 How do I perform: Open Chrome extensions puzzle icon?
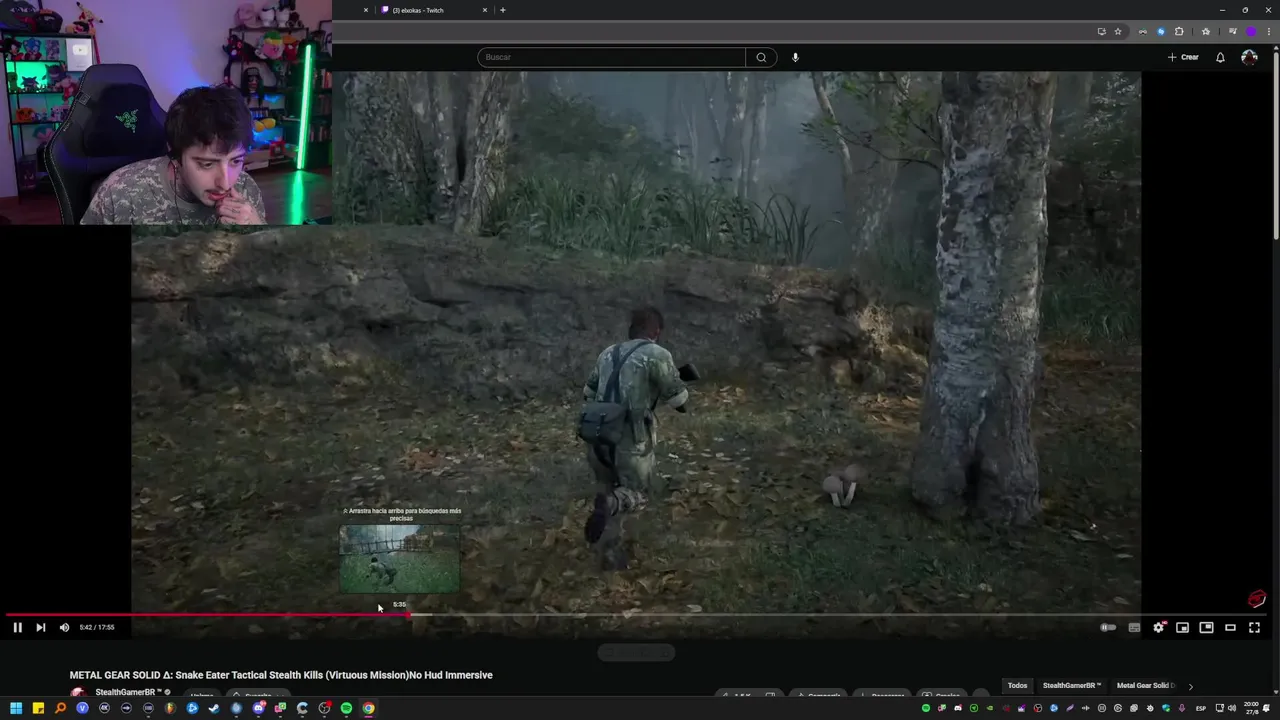[1179, 31]
